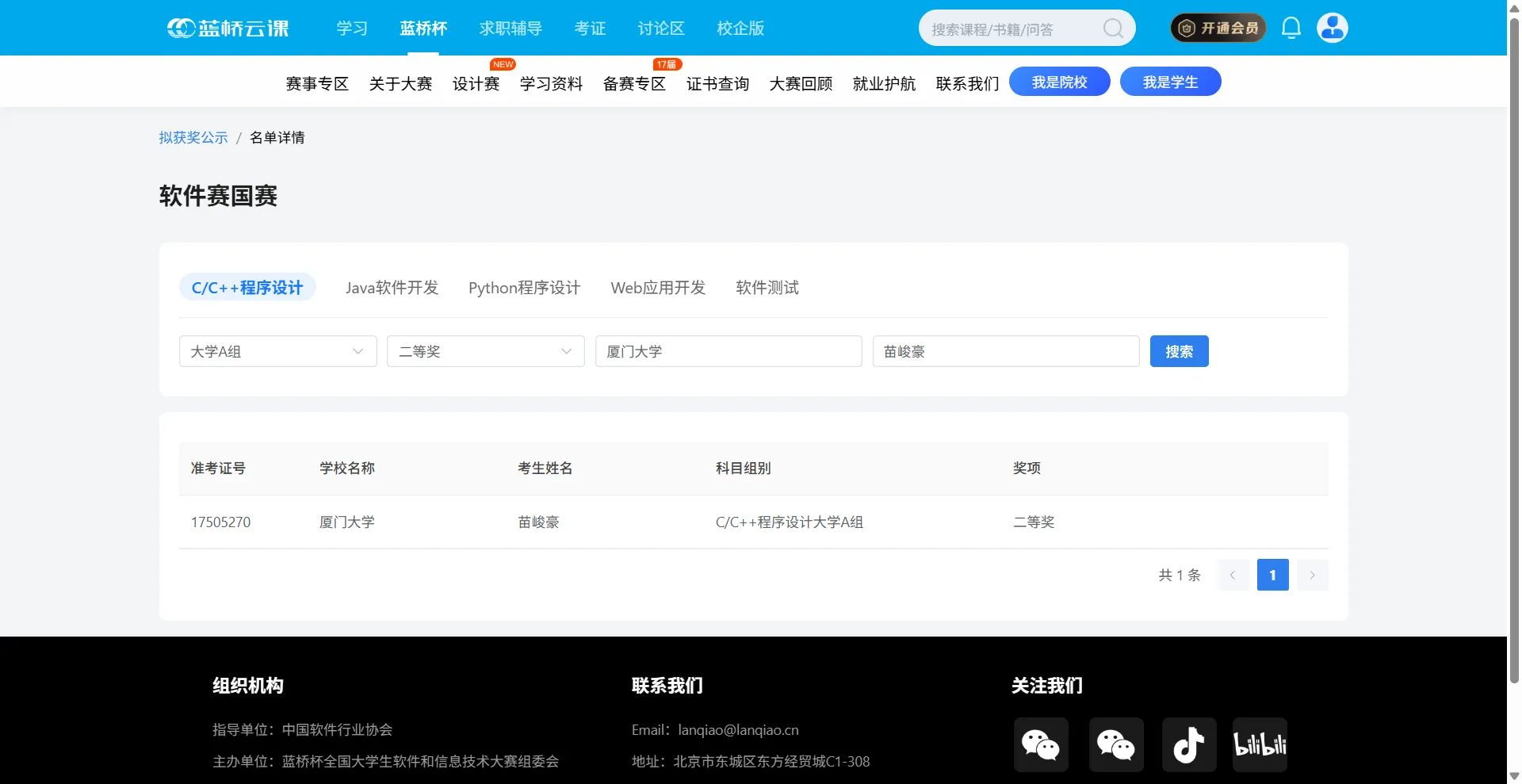Click the 奖项 column header
The image size is (1522, 784).
pyautogui.click(x=1027, y=468)
